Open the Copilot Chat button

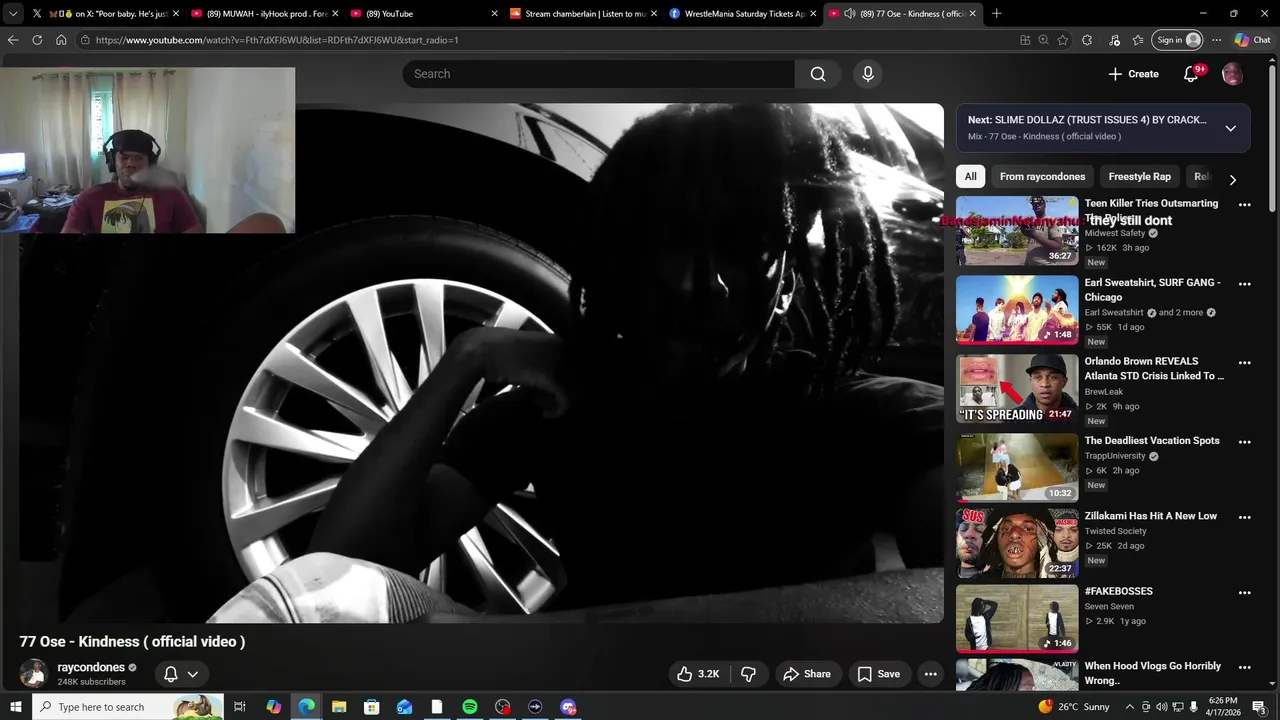[x=1253, y=40]
